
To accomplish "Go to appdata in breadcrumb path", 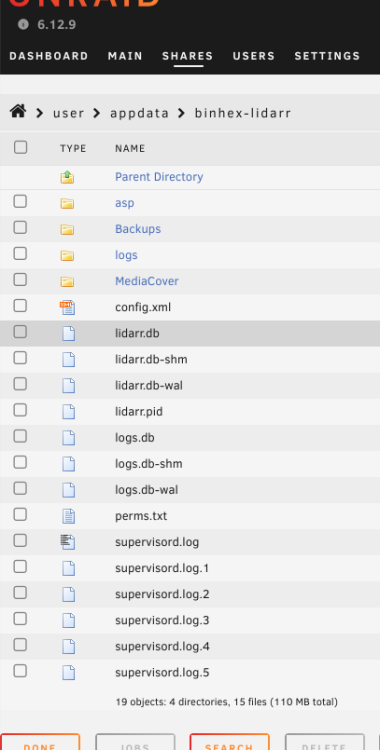I will click(x=140, y=113).
